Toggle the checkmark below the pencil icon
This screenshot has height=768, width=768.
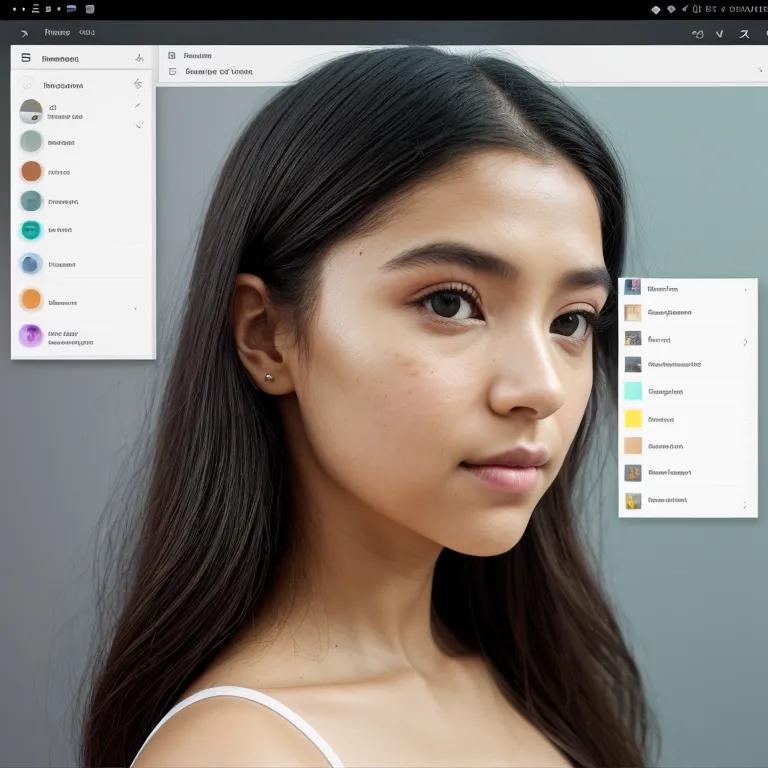[138, 125]
